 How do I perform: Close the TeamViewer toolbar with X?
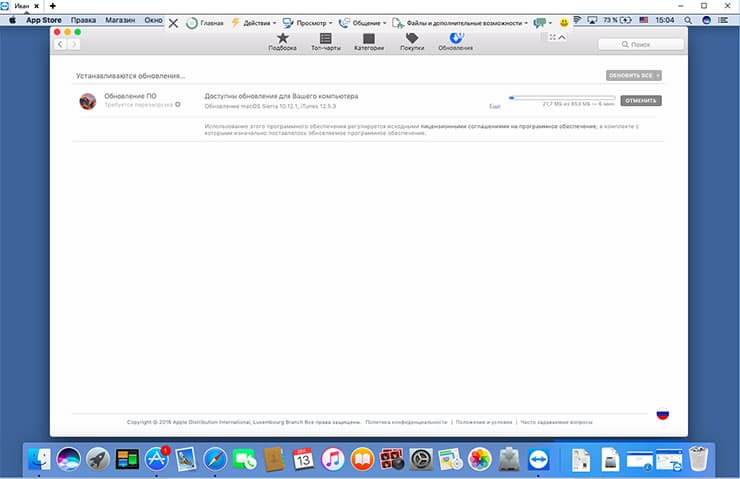pos(173,23)
